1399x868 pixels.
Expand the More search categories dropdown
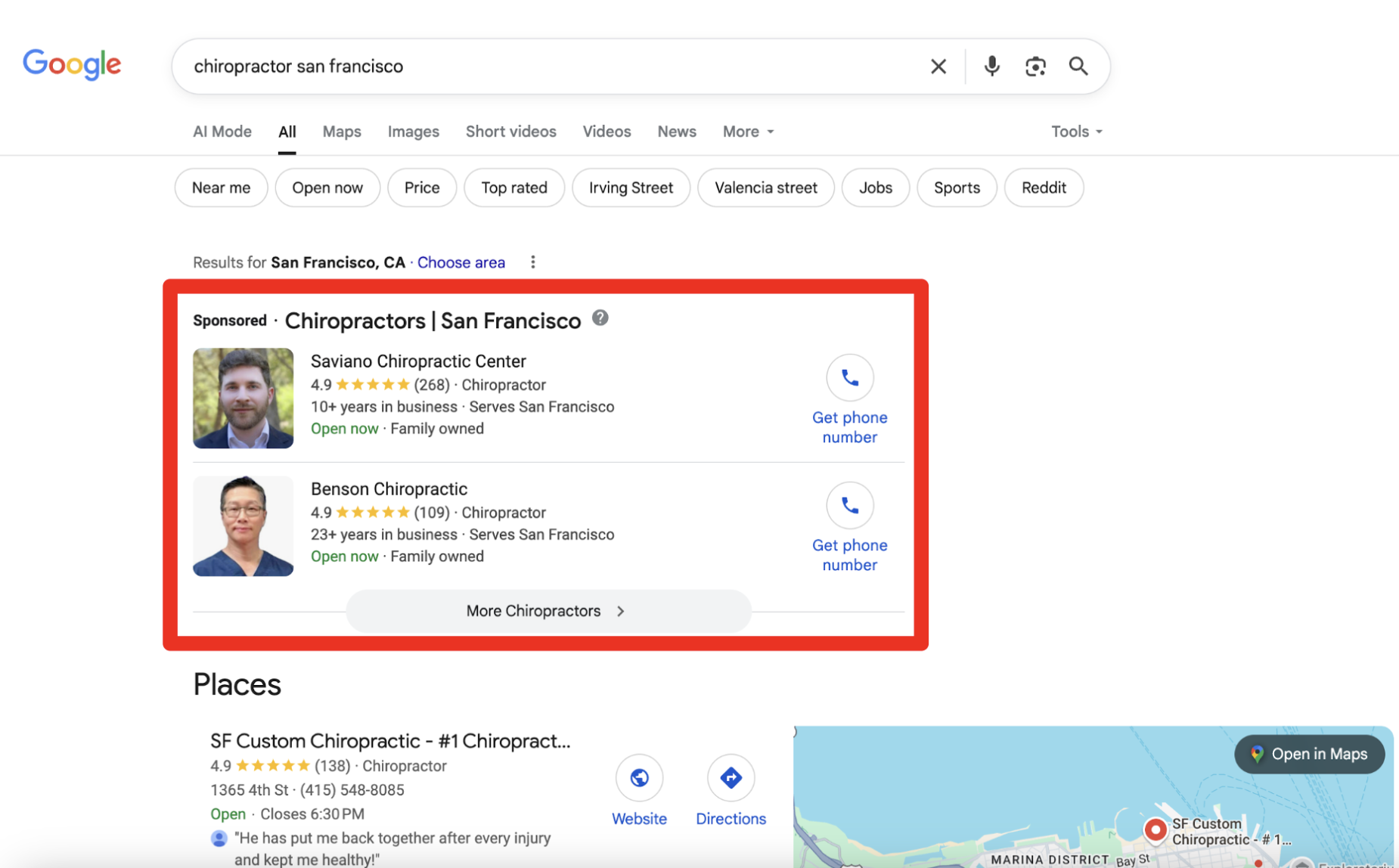[748, 132]
